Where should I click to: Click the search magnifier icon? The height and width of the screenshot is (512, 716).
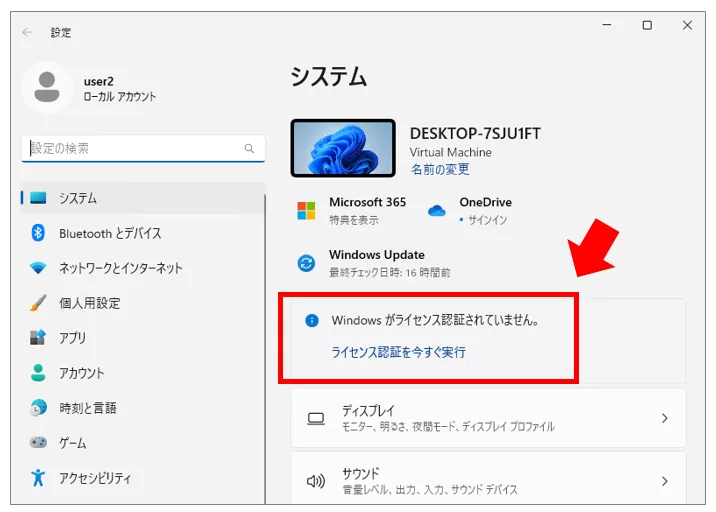tap(249, 148)
